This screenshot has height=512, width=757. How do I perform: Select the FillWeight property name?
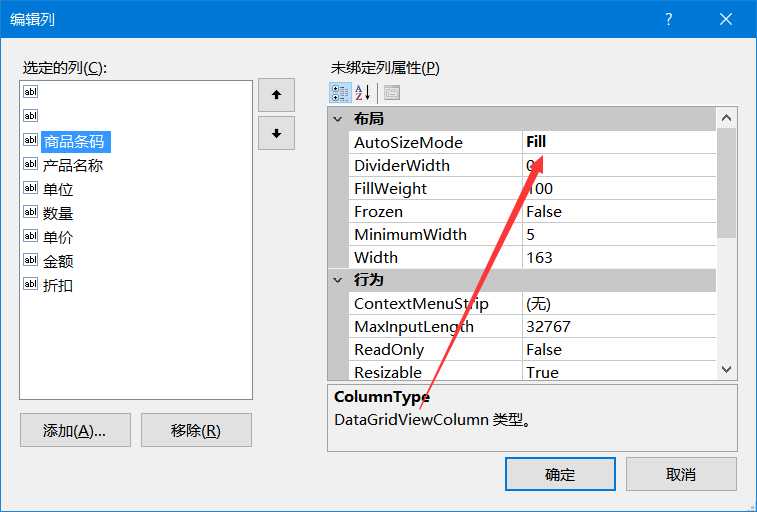(391, 188)
